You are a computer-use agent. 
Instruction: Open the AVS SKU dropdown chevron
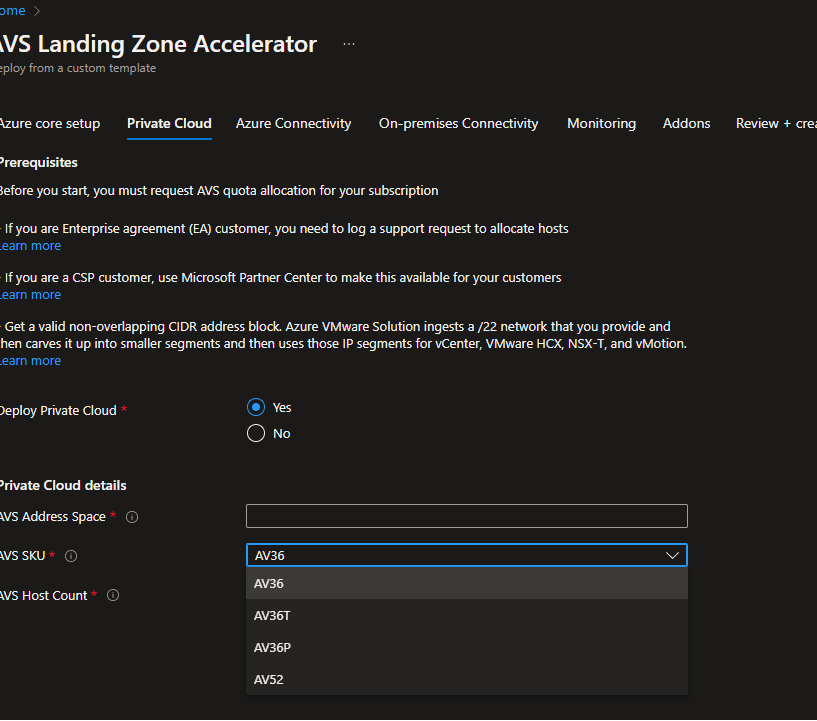point(673,555)
